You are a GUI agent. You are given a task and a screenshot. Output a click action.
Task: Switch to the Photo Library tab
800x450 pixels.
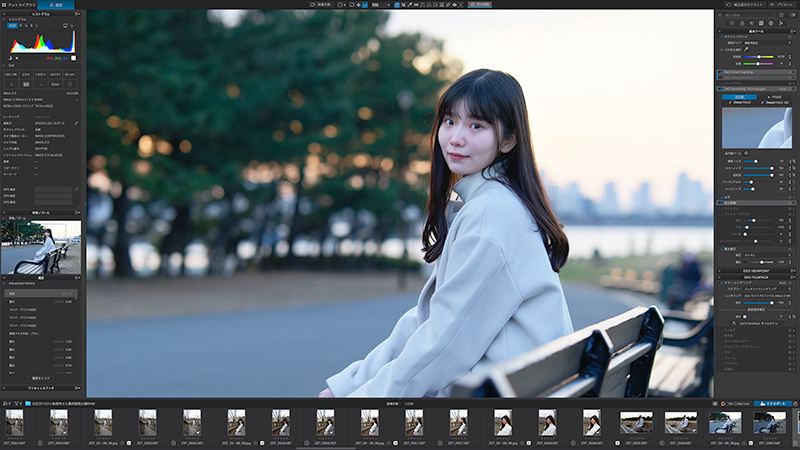pos(19,5)
